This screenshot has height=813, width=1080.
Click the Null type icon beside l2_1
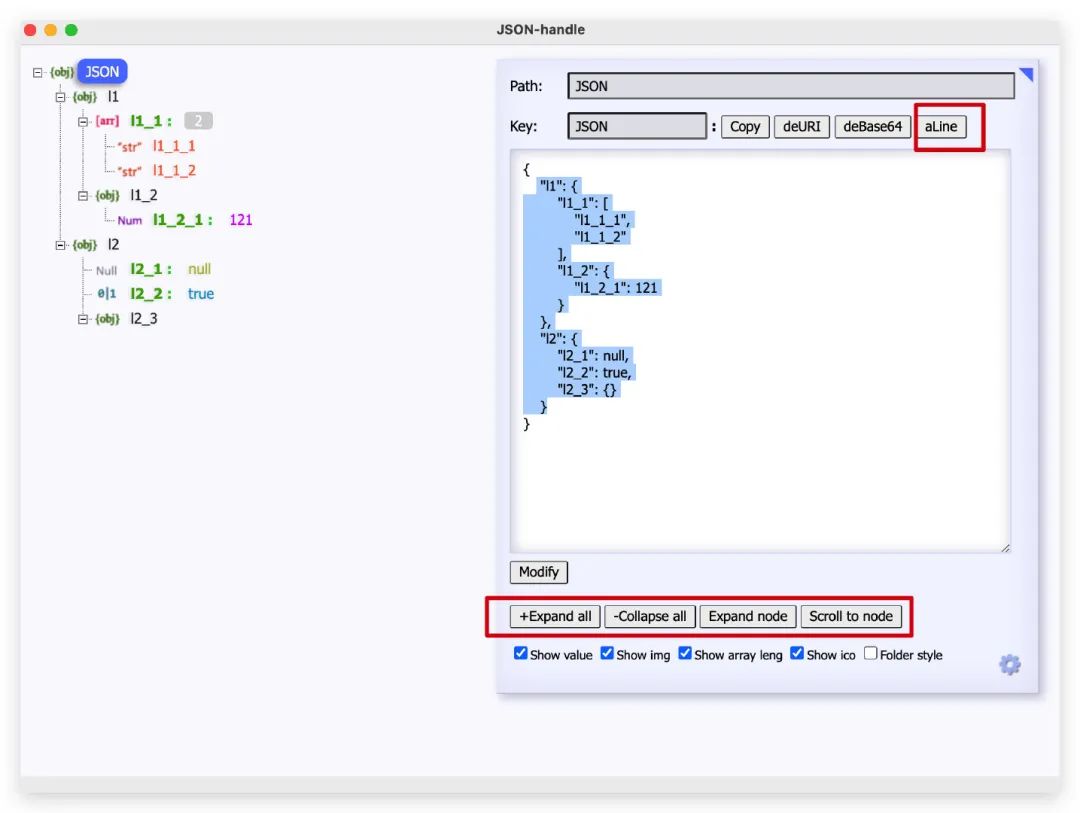pos(107,270)
